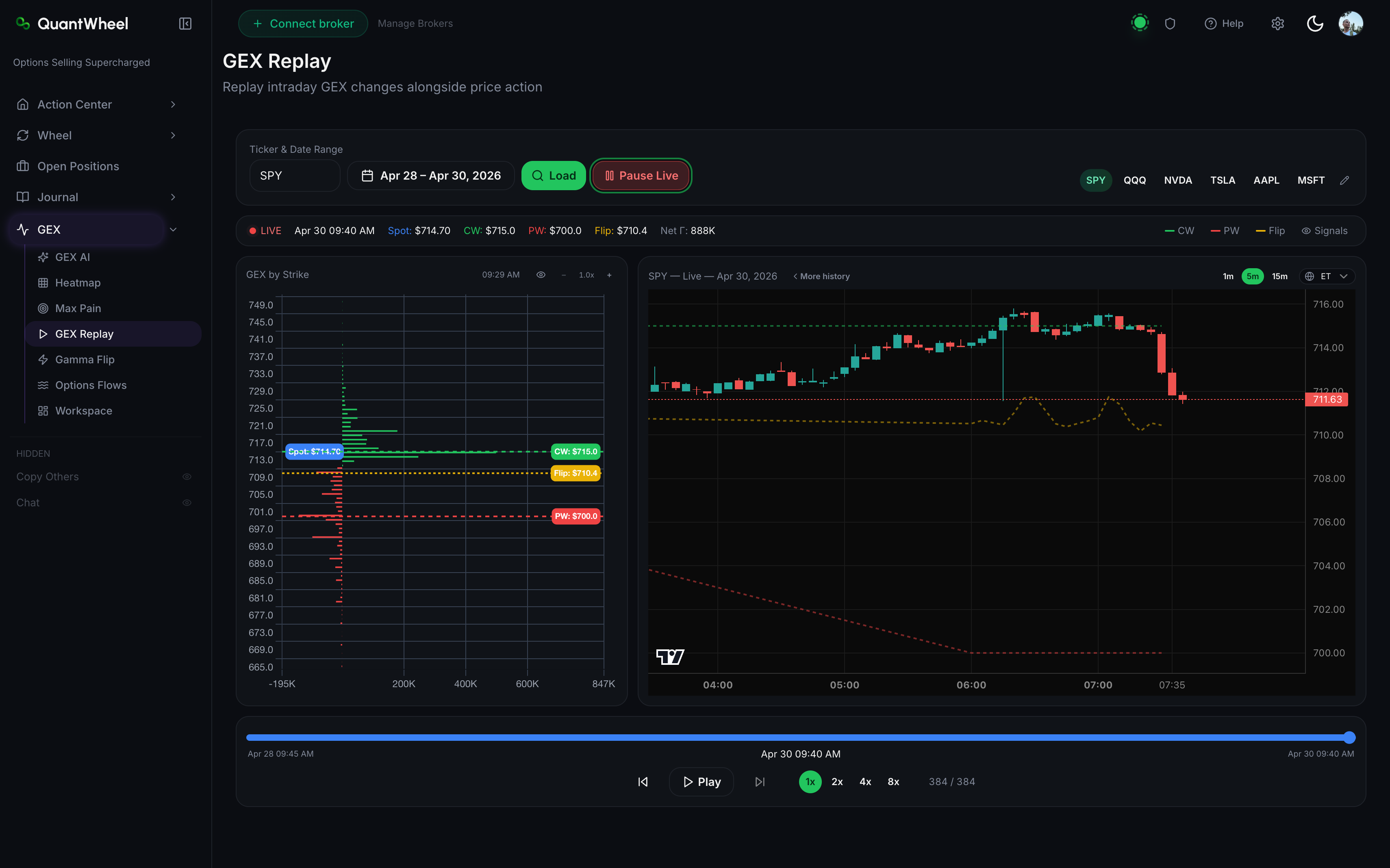Expand Journal submenu chevron

click(x=173, y=197)
